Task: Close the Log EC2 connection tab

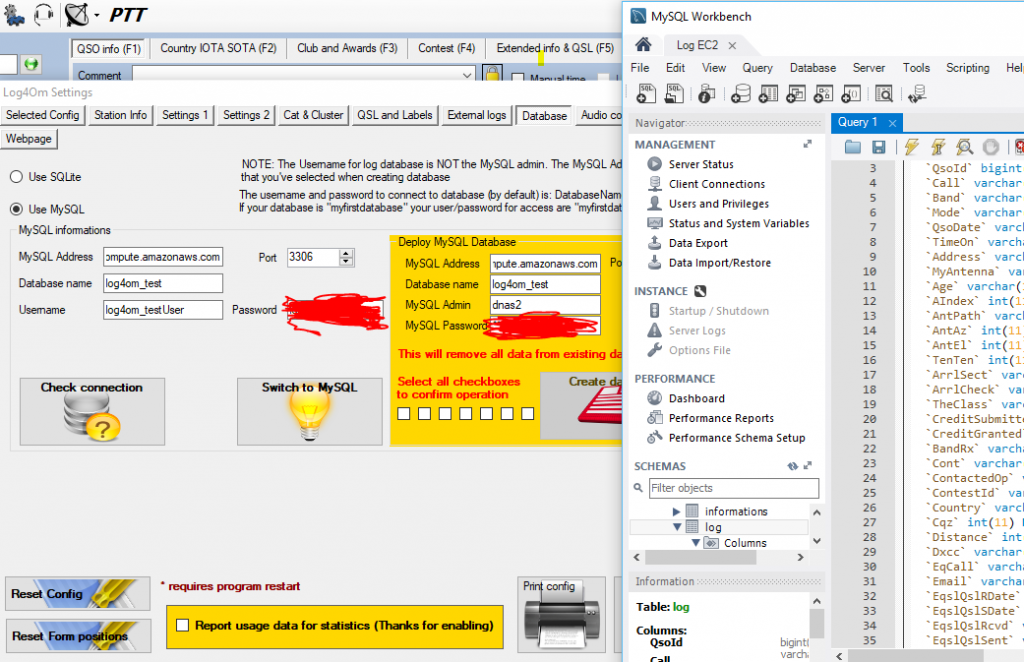Action: tap(732, 46)
